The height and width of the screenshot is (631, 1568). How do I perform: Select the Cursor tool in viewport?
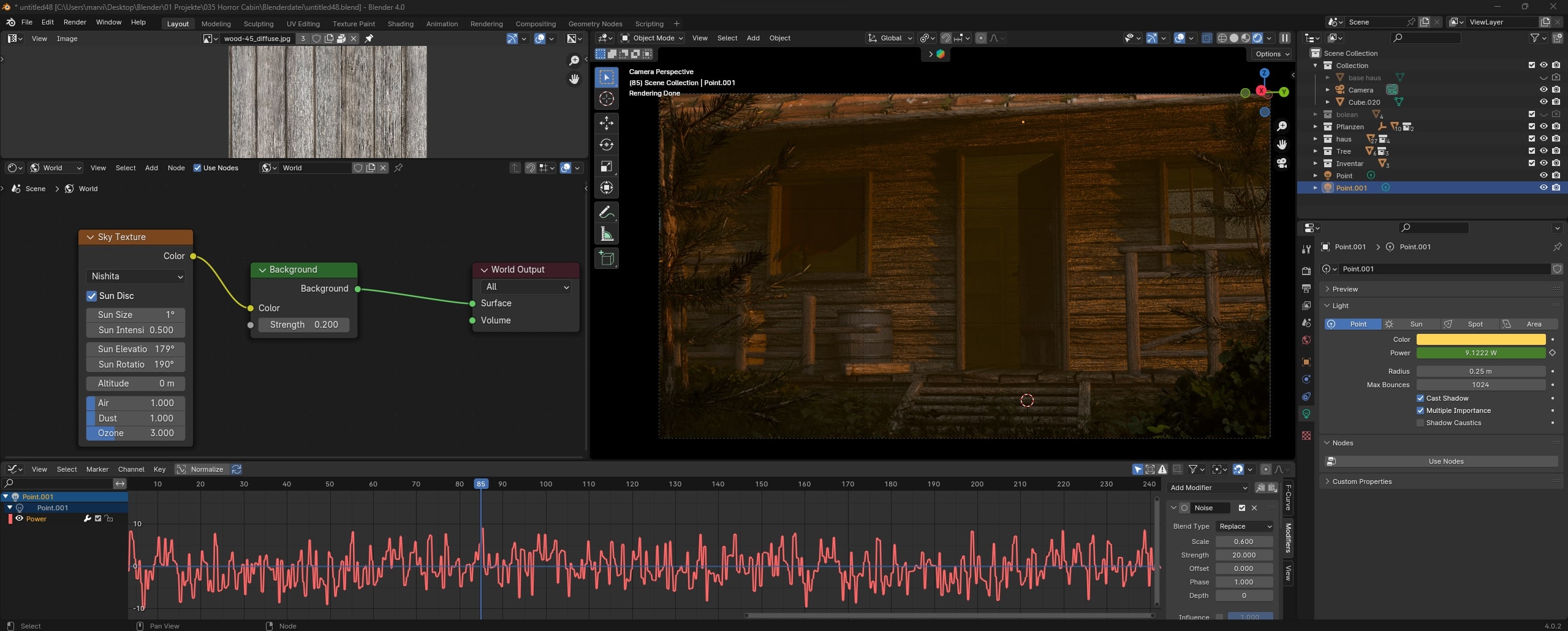(606, 99)
